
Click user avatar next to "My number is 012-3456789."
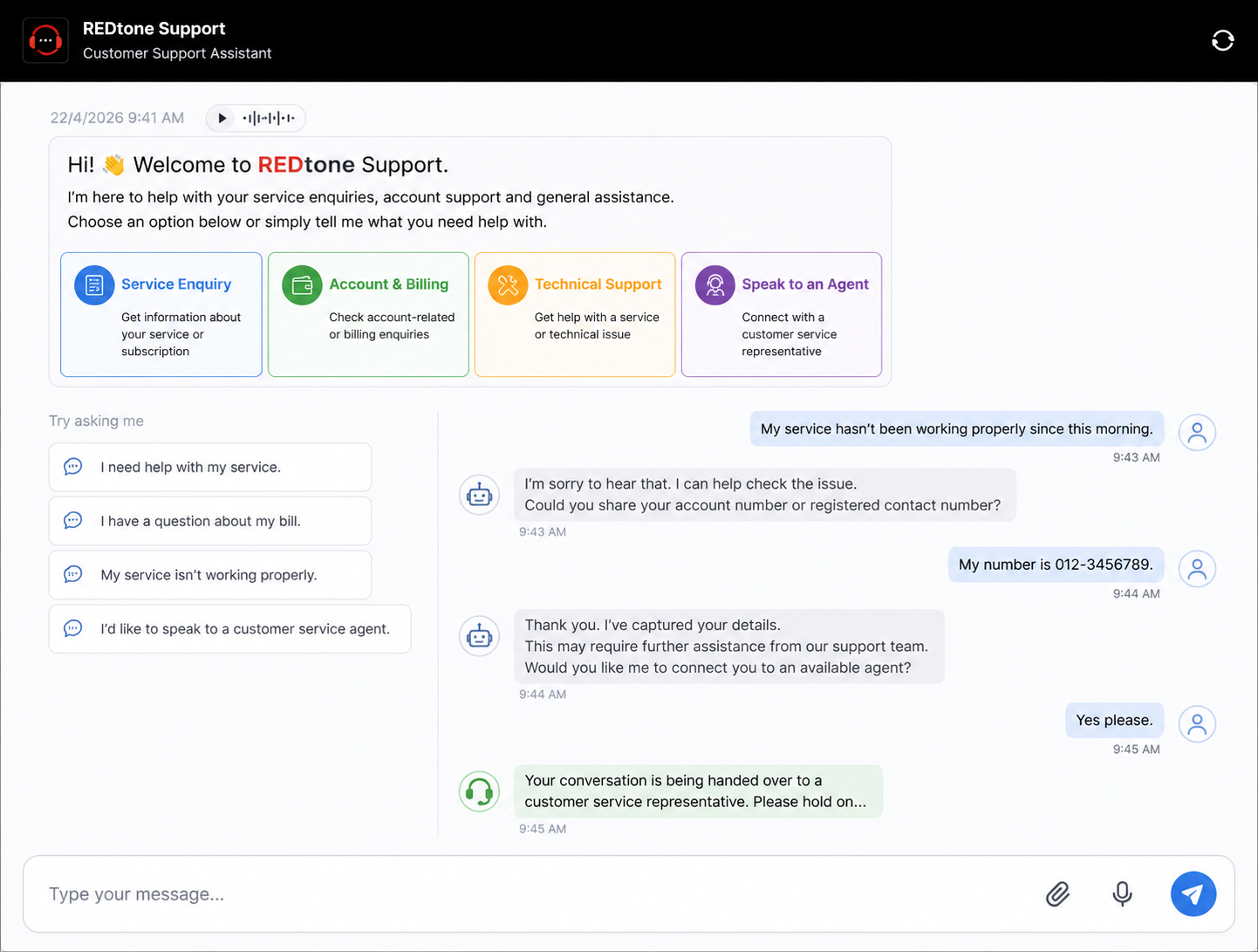[x=1197, y=569]
